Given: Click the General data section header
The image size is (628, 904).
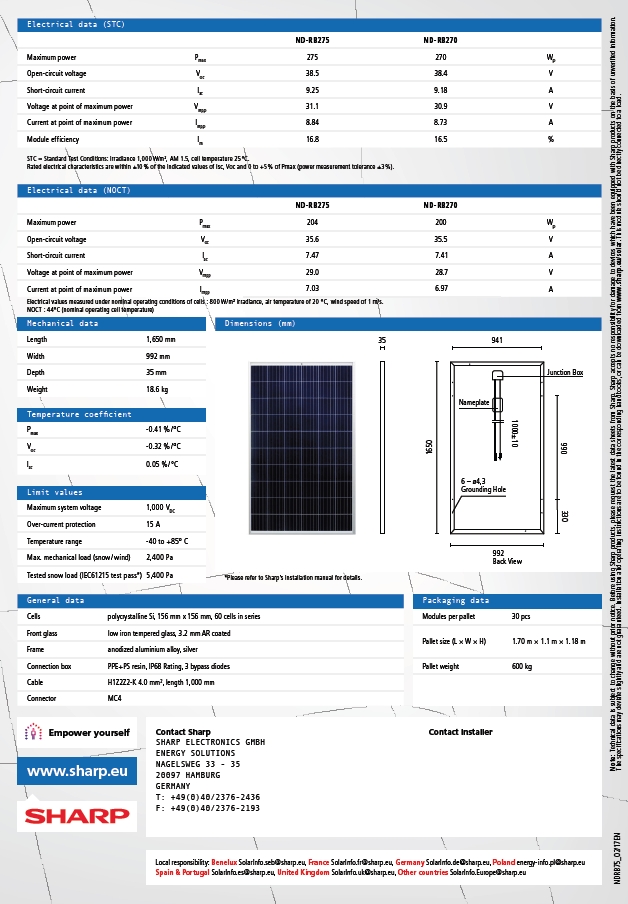Looking at the screenshot, I should click(x=210, y=601).
